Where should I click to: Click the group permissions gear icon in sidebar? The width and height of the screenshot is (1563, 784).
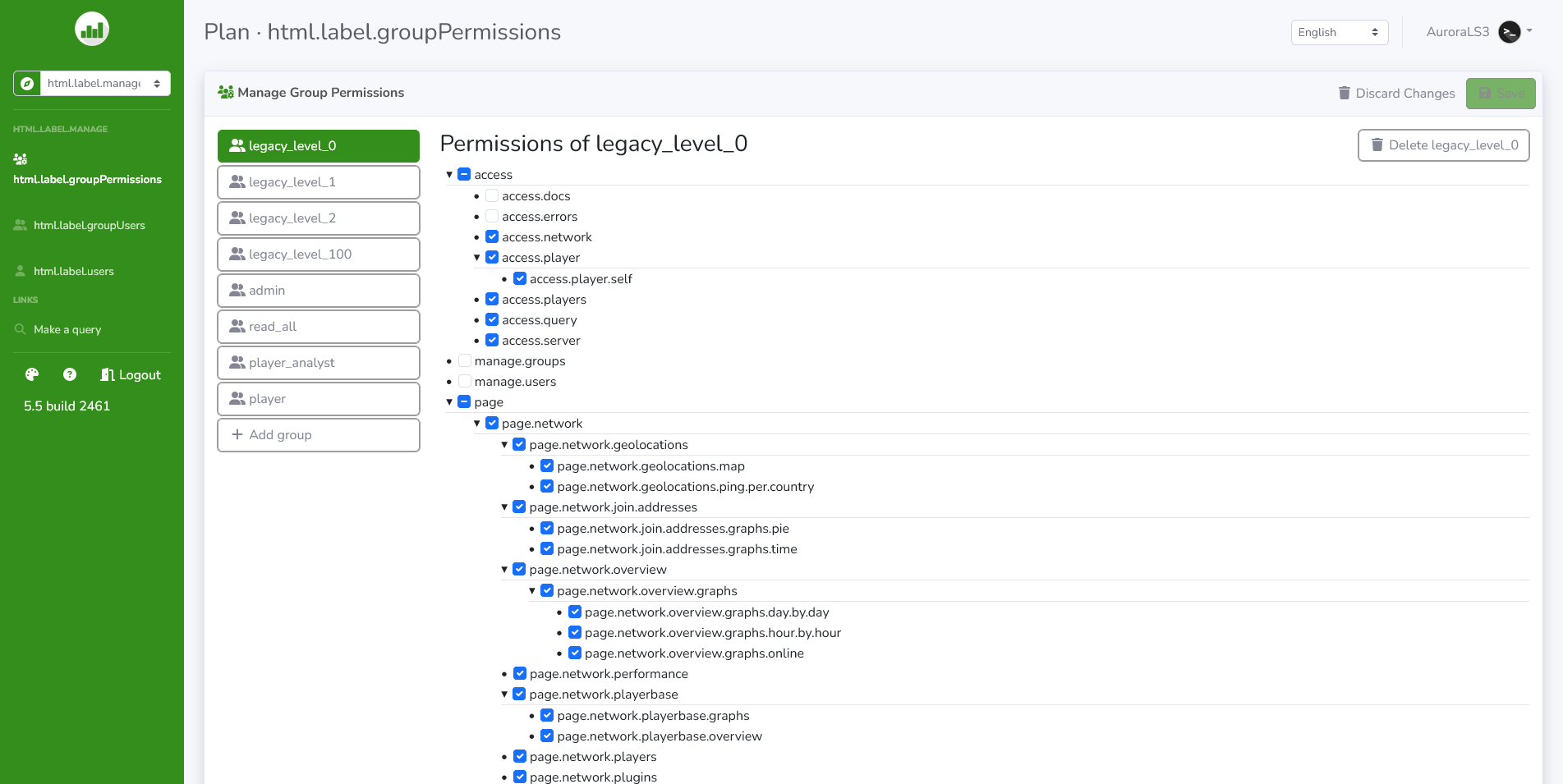coord(21,159)
